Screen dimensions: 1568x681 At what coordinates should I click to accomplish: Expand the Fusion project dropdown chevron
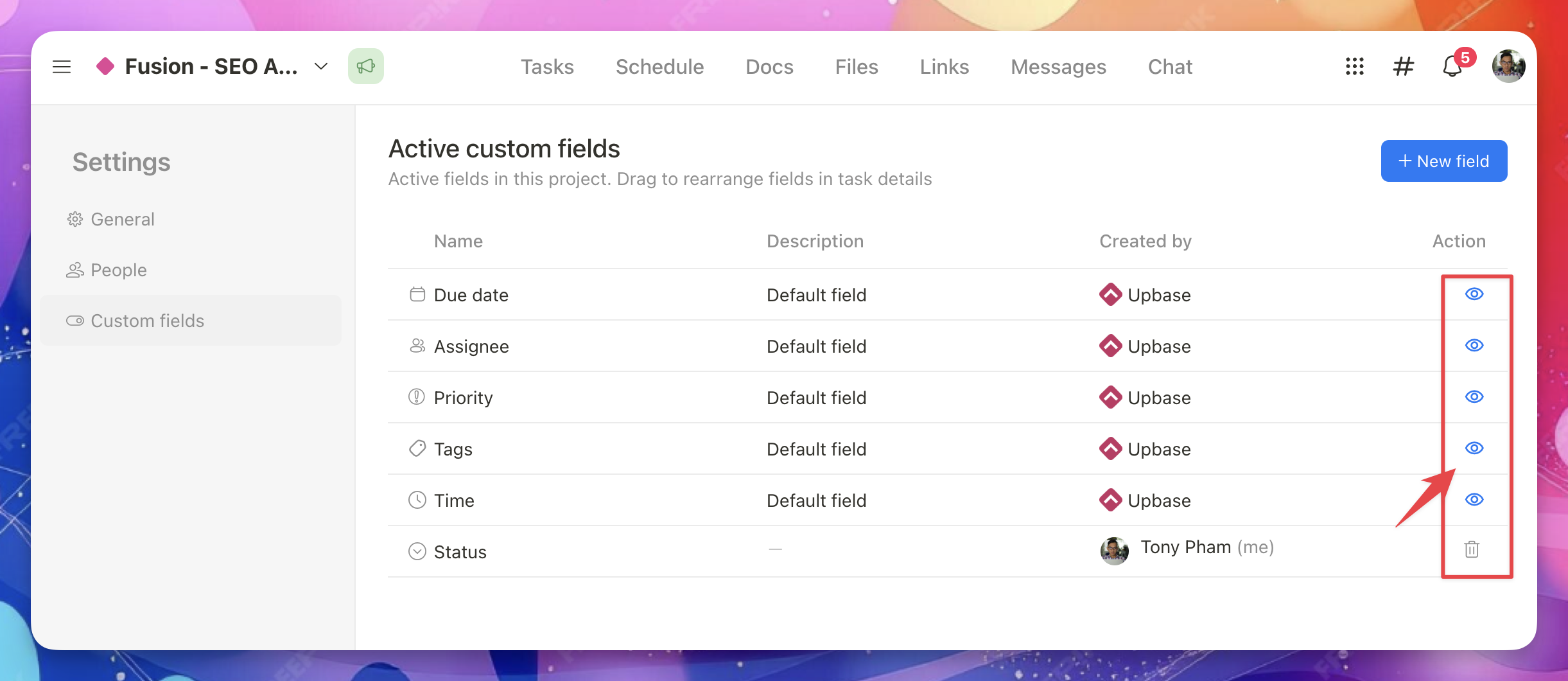pyautogui.click(x=321, y=67)
